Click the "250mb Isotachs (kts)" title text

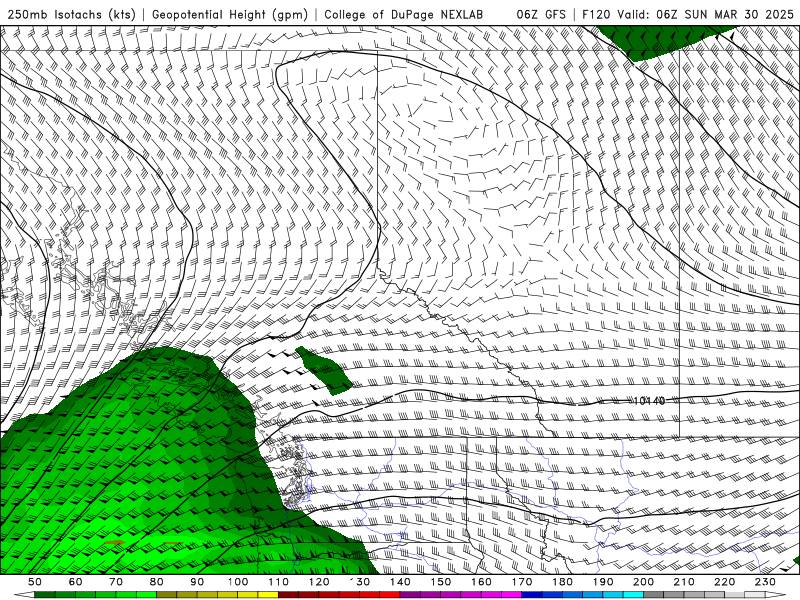click(x=71, y=14)
